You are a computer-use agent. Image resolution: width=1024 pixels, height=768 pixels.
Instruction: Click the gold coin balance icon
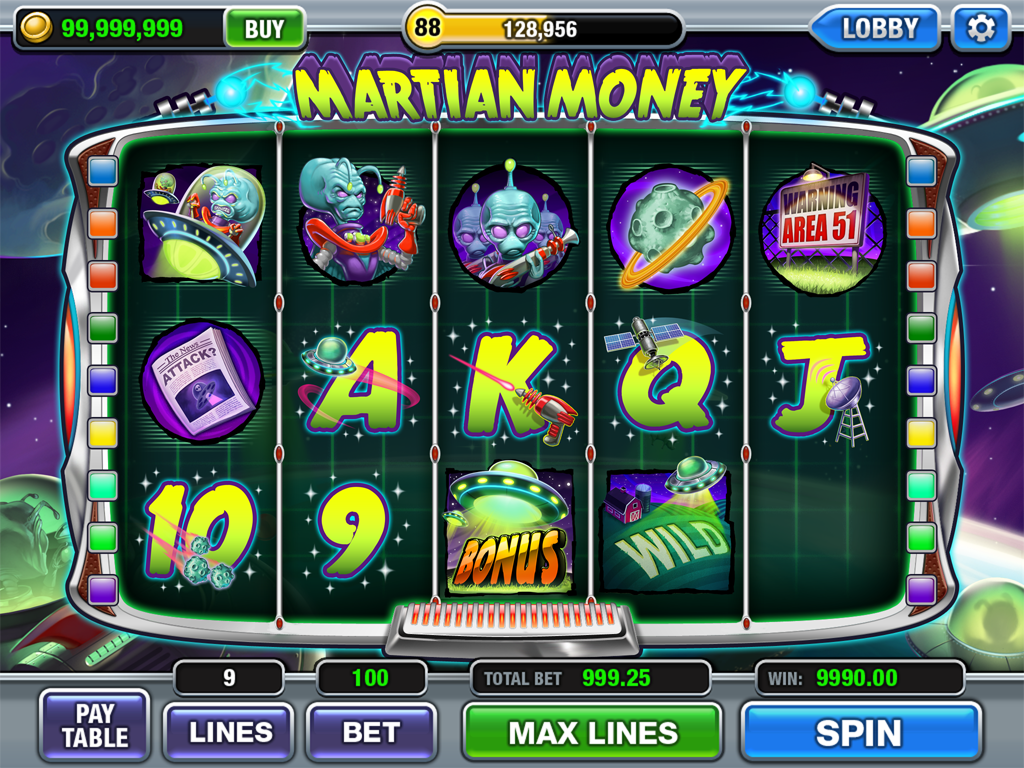click(36, 28)
